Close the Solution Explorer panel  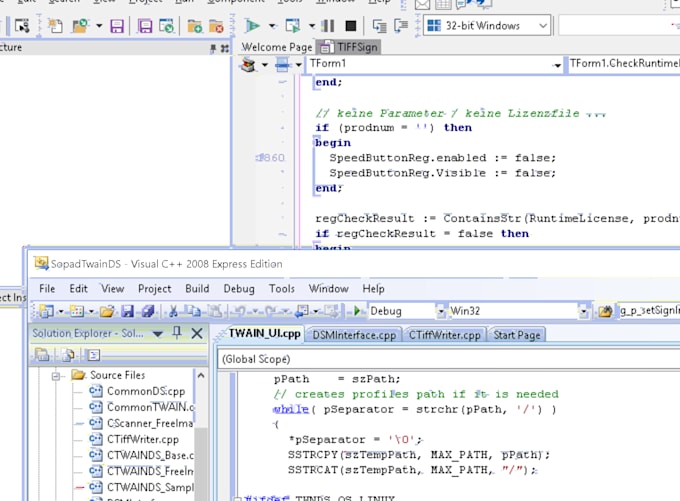[x=197, y=333]
